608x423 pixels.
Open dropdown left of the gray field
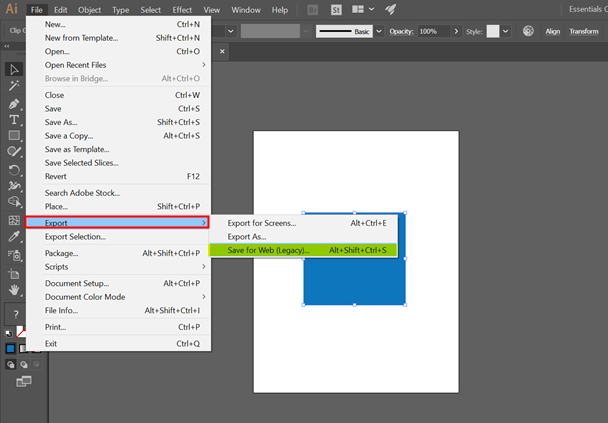[x=231, y=31]
